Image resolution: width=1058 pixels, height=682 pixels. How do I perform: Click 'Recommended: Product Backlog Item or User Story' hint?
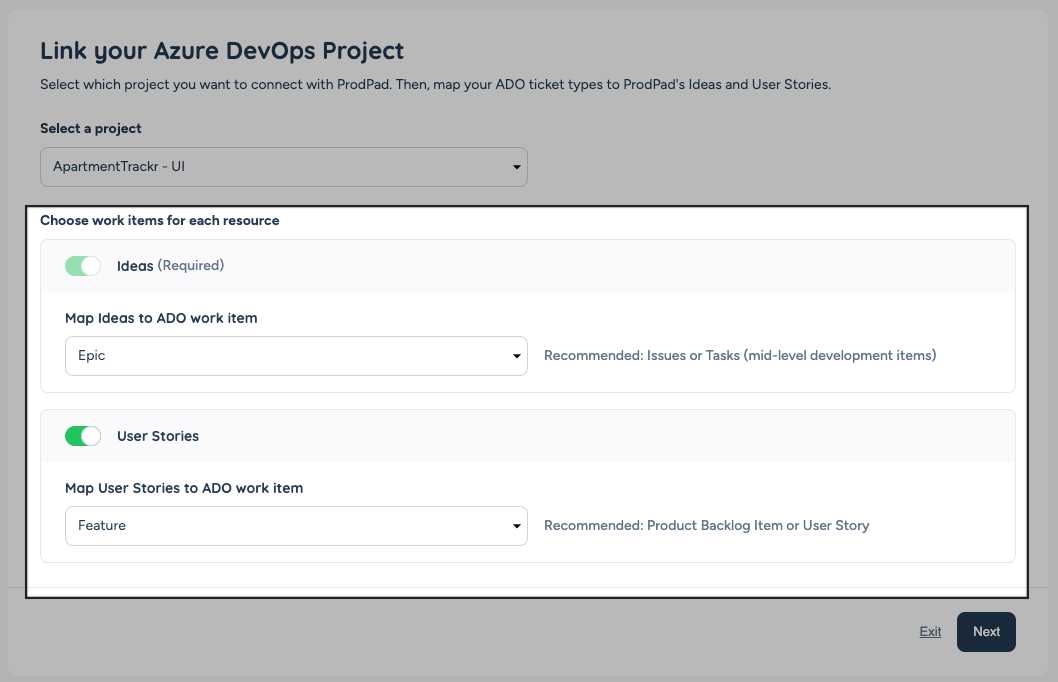click(706, 525)
